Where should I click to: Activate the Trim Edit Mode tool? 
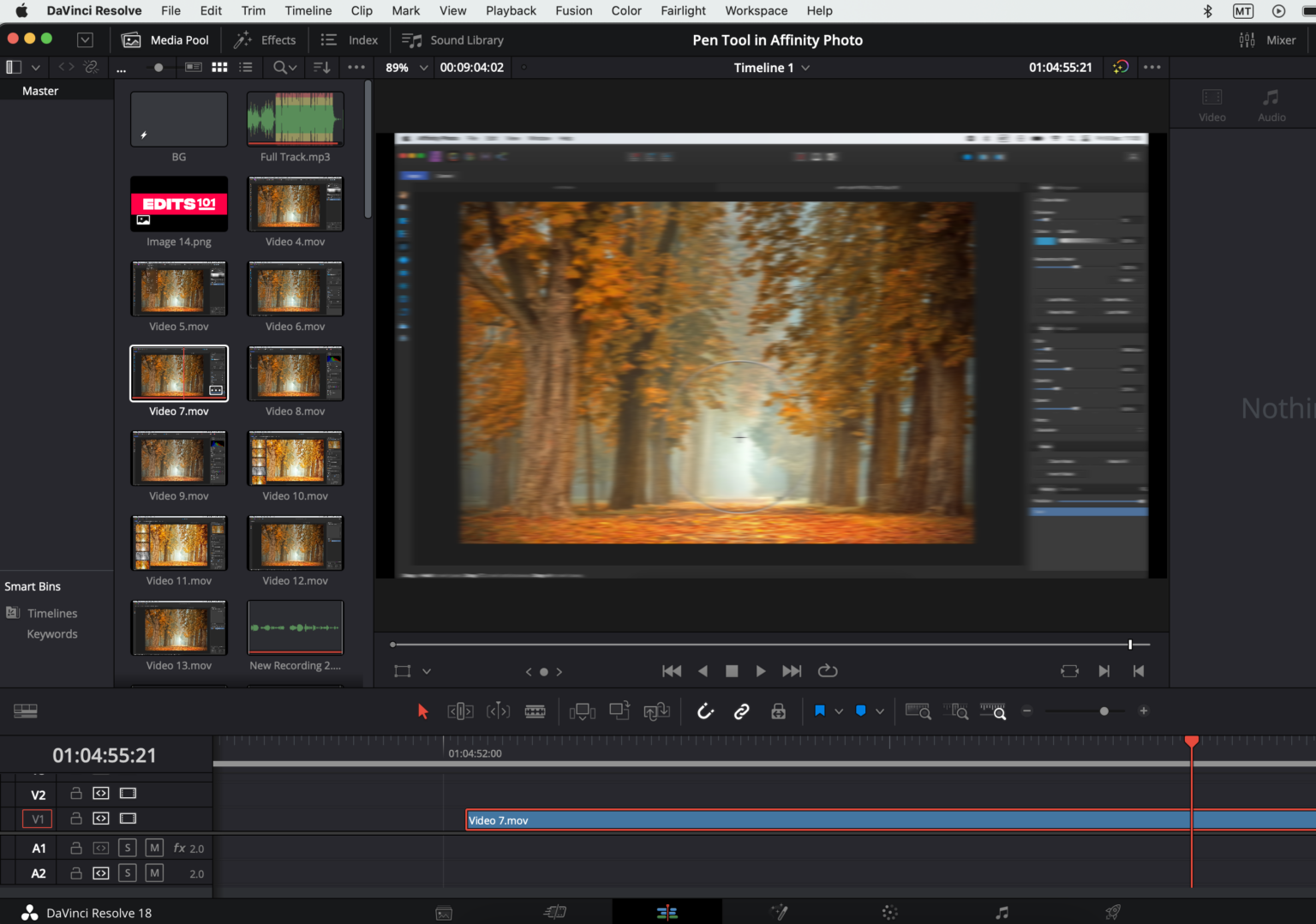pyautogui.click(x=460, y=711)
